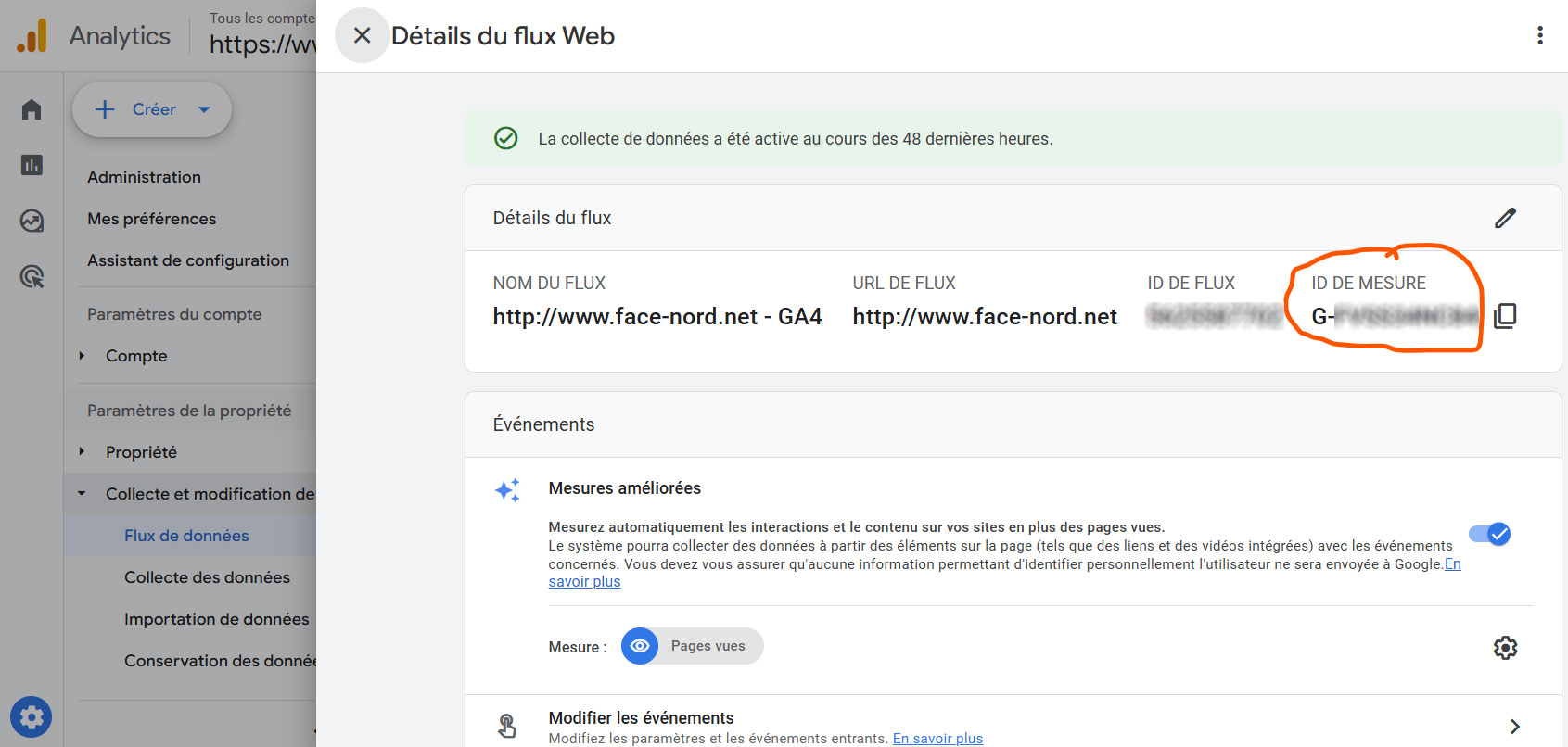Open the three-dot more options menu
Image resolution: width=1568 pixels, height=747 pixels.
pos(1539,36)
